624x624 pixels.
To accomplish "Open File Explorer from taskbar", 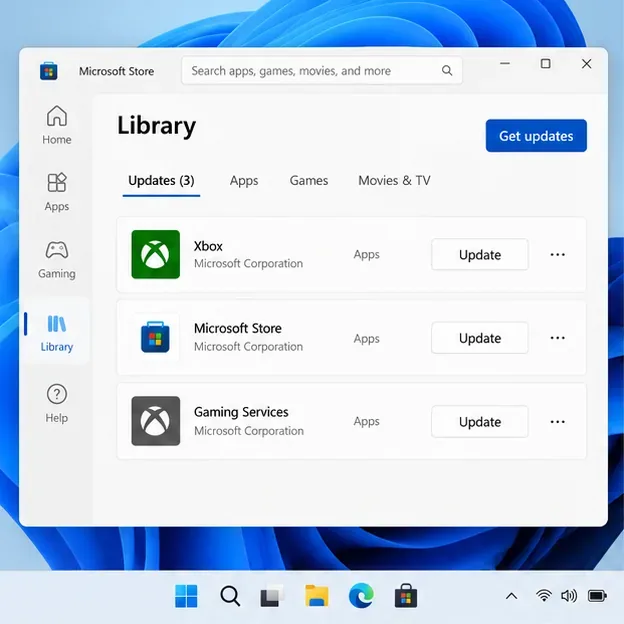I will point(317,596).
